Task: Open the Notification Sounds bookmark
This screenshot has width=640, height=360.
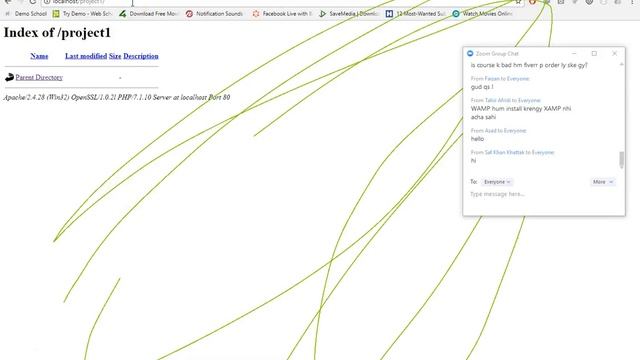Action: pyautogui.click(x=214, y=14)
